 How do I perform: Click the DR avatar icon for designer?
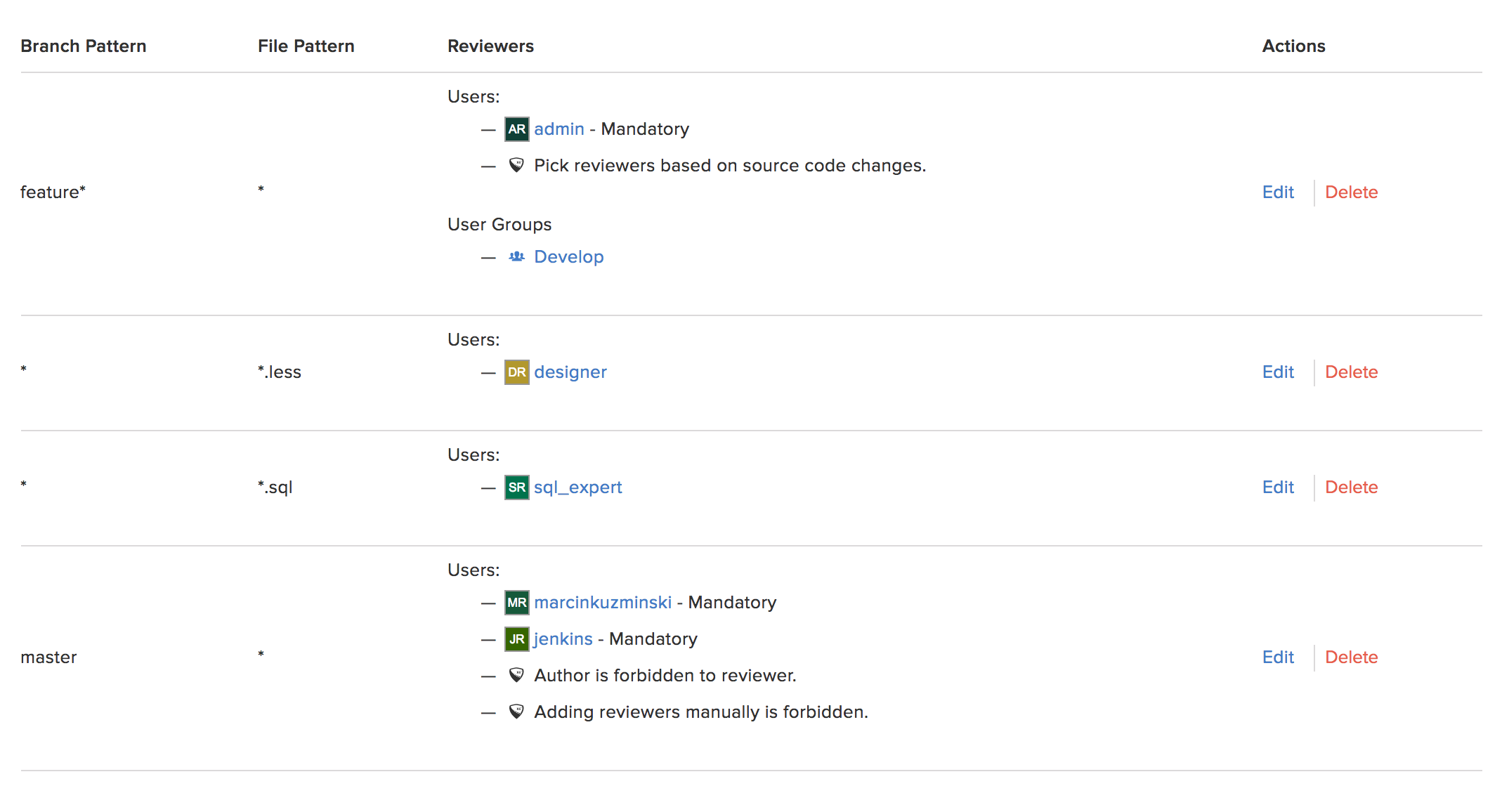pyautogui.click(x=516, y=372)
